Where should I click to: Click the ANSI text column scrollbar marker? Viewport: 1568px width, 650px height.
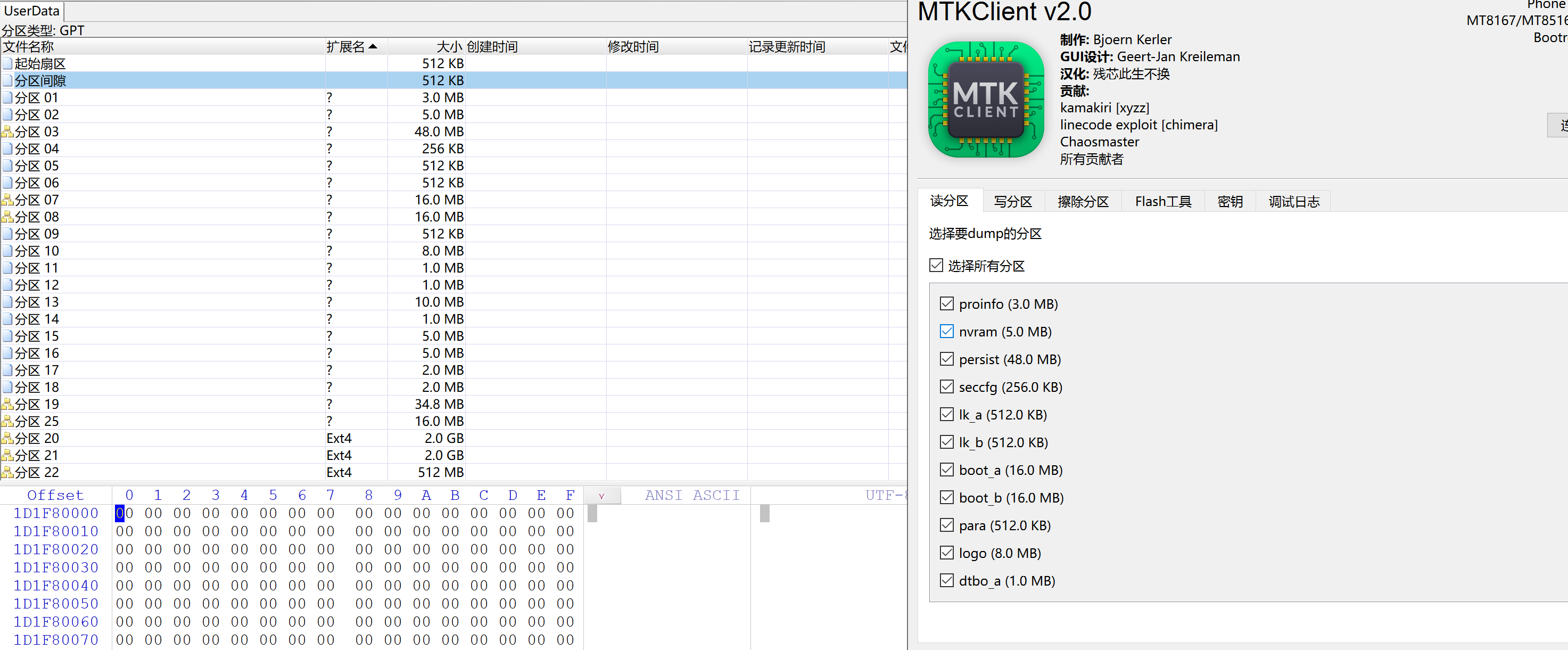pos(592,514)
